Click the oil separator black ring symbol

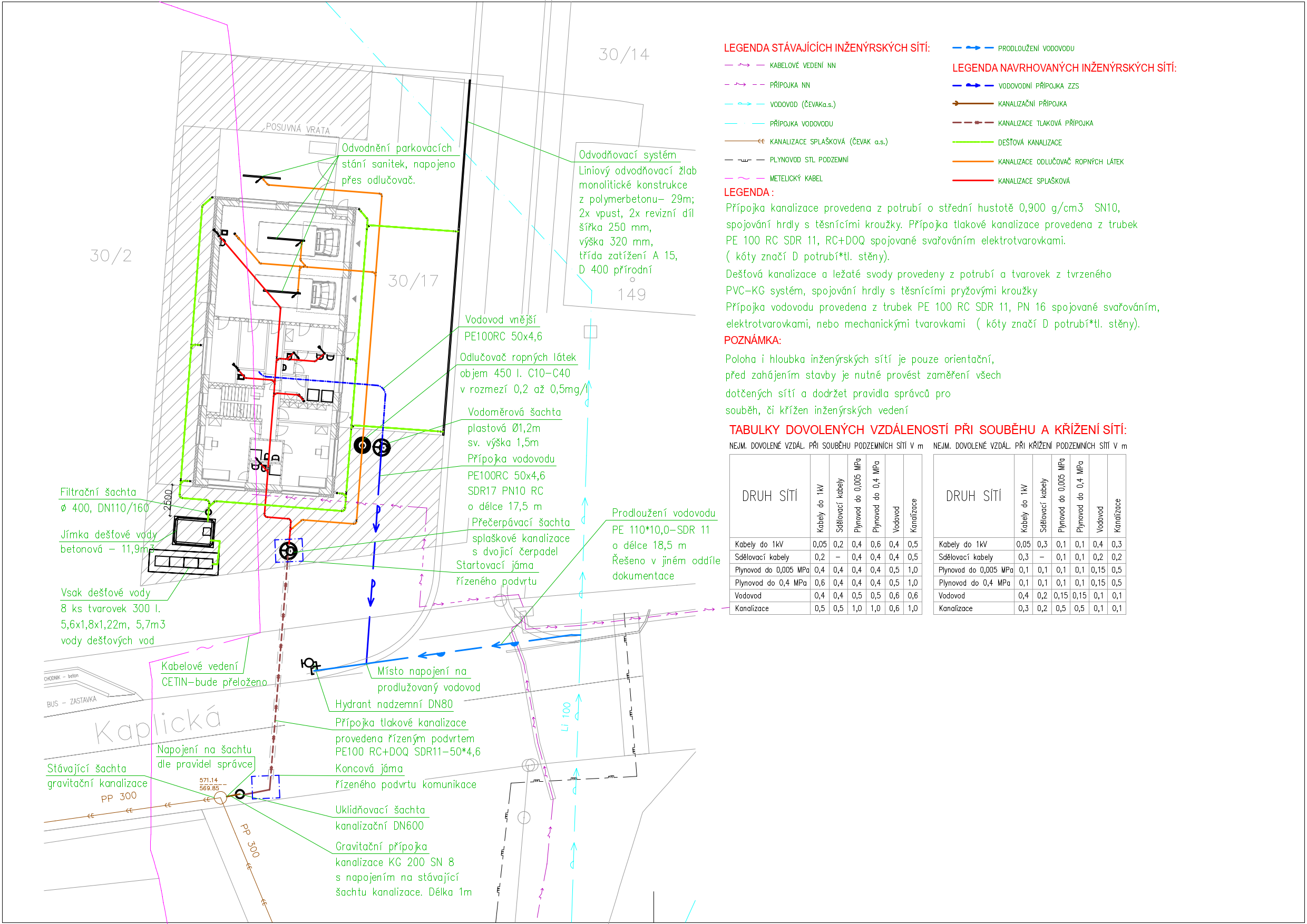(363, 446)
